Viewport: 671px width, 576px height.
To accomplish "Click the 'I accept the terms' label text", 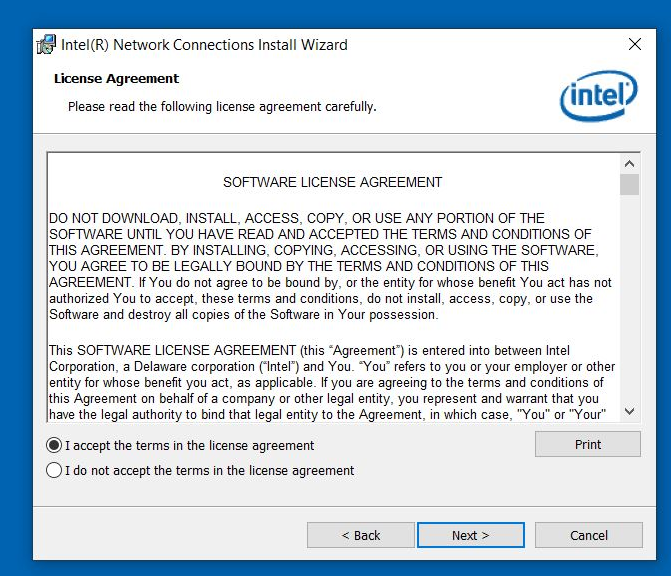I will click(190, 446).
